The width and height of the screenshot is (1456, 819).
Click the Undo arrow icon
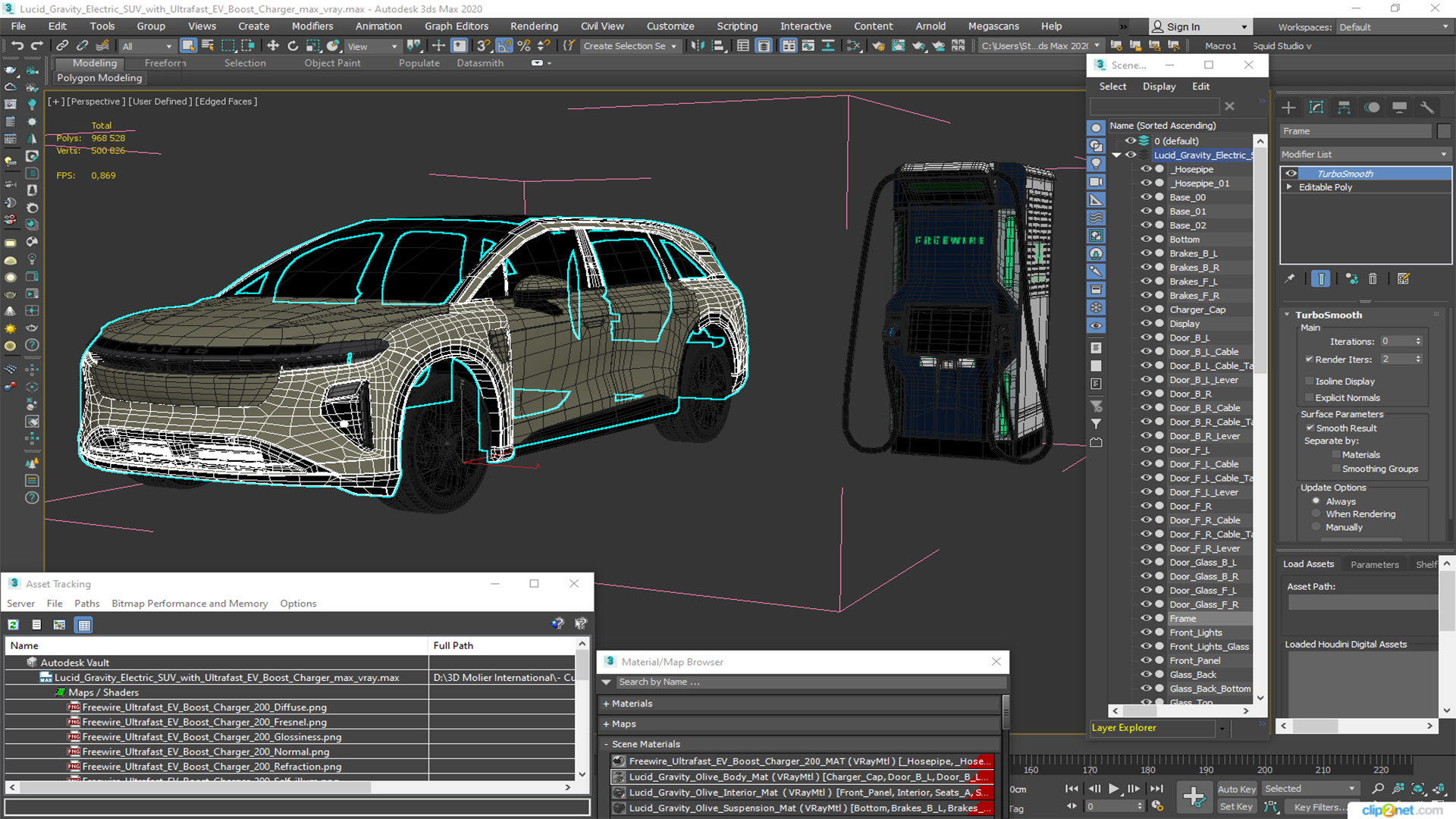(17, 45)
